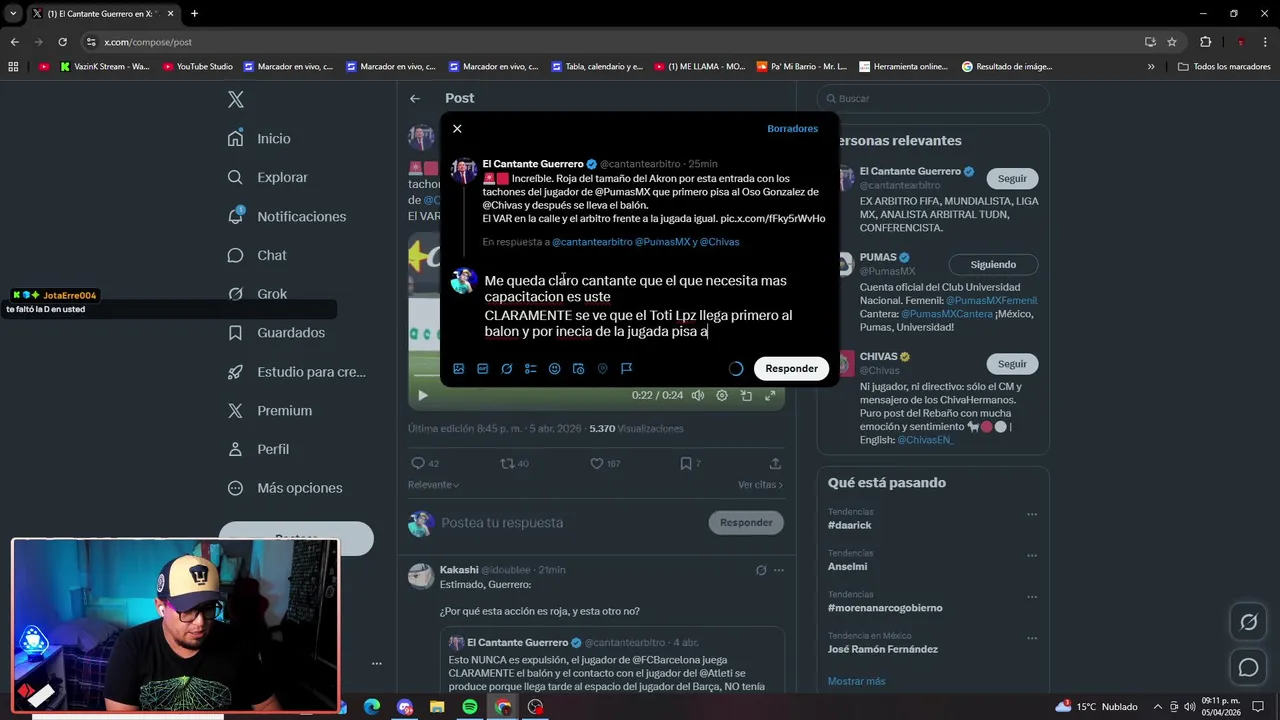Viewport: 1280px width, 720px height.
Task: Open video settings gear
Action: pyautogui.click(x=722, y=396)
